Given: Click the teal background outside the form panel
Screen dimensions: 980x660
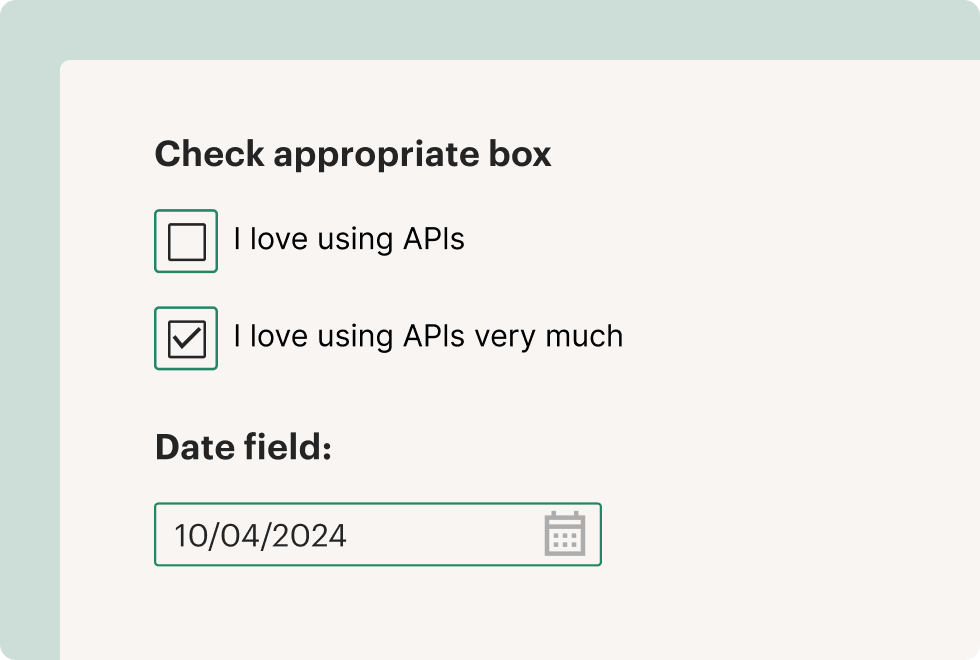Looking at the screenshot, I should click(x=28, y=300).
